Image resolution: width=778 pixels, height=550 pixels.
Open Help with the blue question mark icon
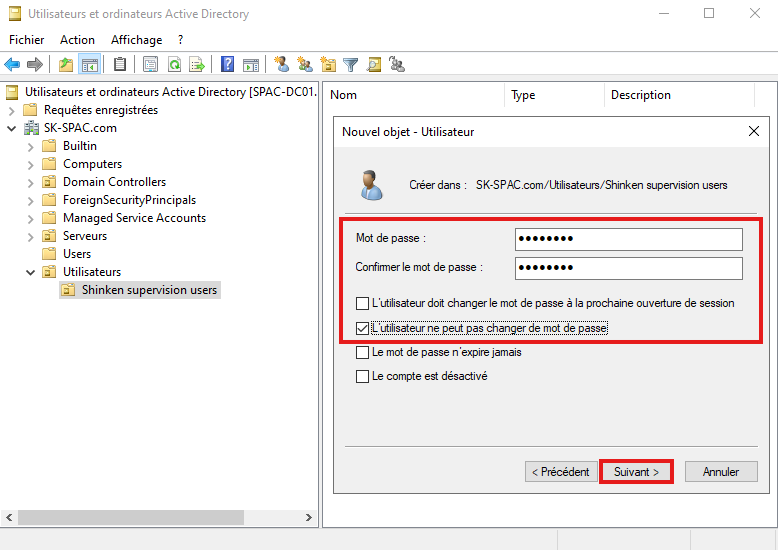pos(228,65)
